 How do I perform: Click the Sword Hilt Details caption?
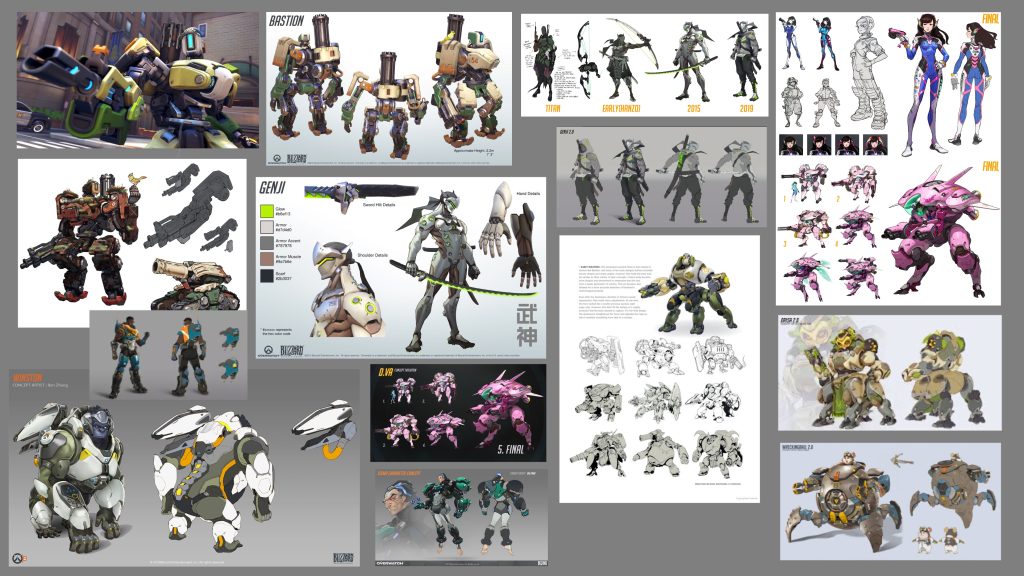pyautogui.click(x=379, y=205)
